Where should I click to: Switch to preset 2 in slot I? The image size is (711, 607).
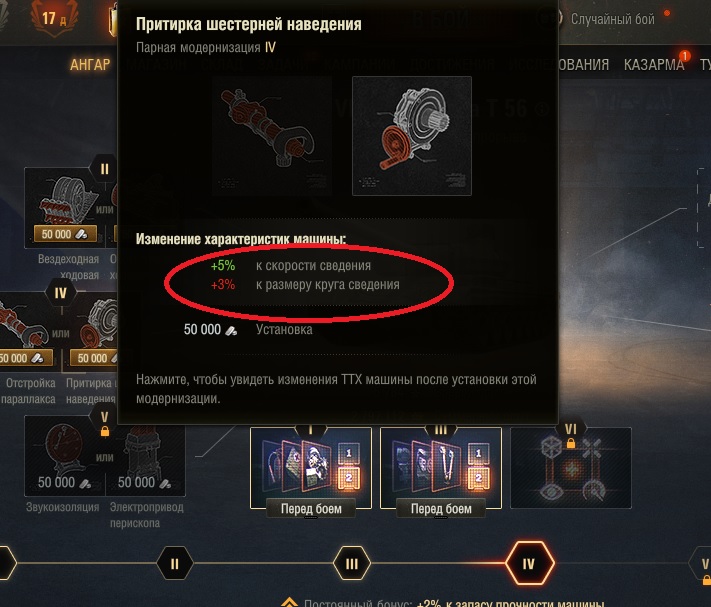point(349,478)
